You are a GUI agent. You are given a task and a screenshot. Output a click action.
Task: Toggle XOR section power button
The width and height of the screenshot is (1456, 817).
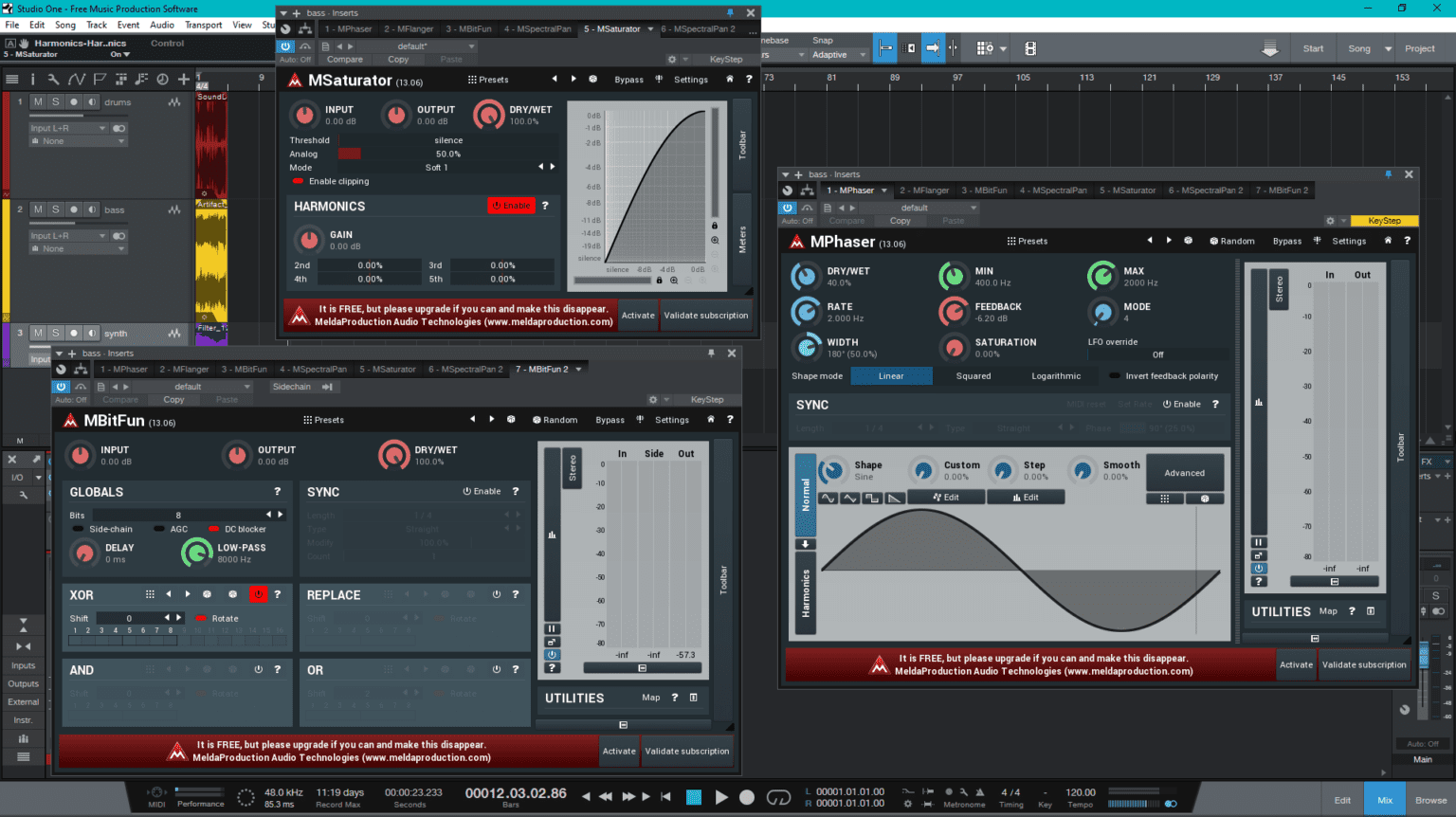pyautogui.click(x=258, y=594)
